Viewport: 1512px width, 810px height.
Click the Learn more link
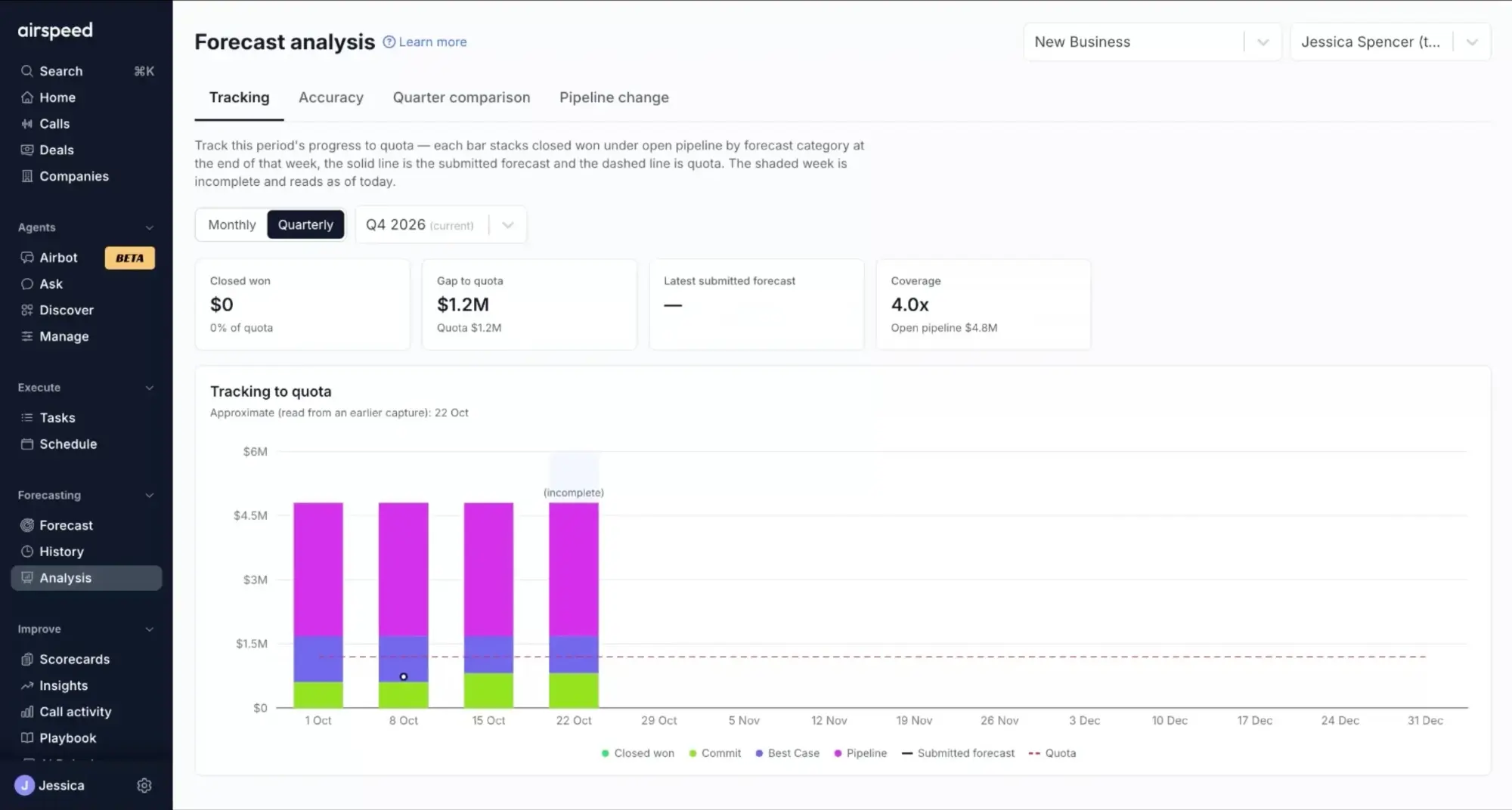[425, 42]
